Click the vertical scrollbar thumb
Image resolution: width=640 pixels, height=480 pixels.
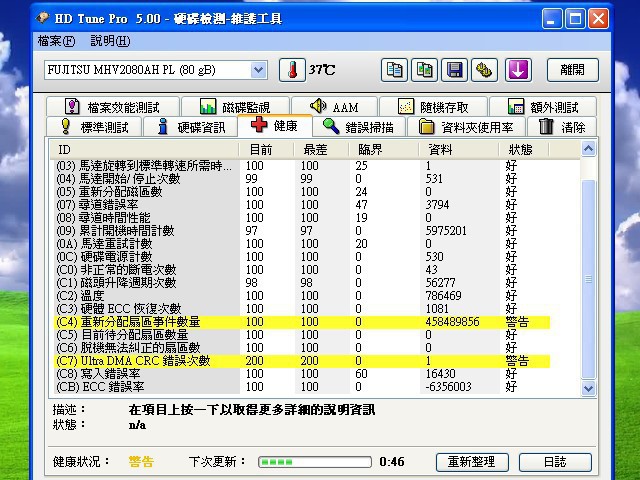pyautogui.click(x=588, y=279)
